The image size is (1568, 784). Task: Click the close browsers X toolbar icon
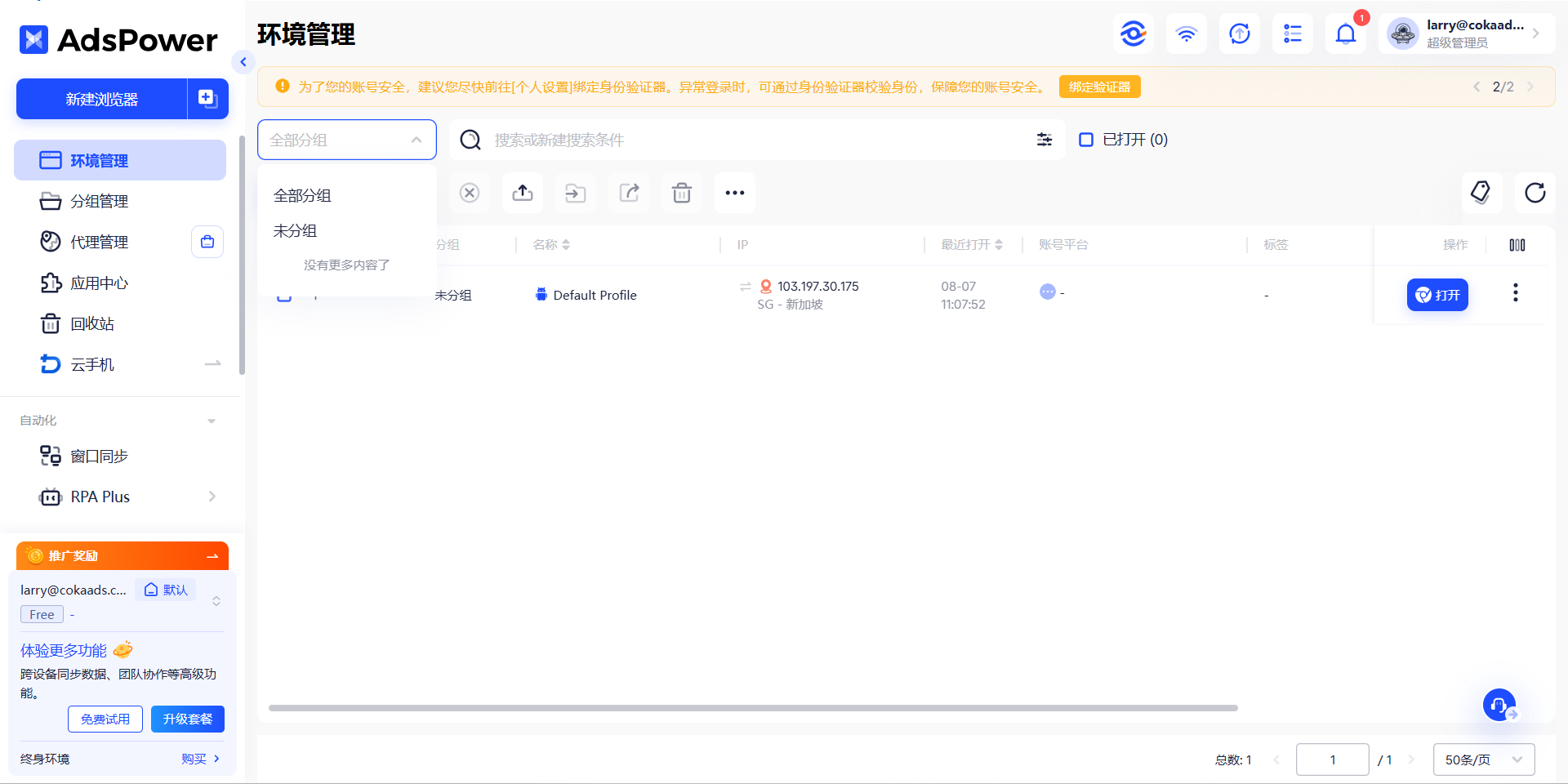pos(470,193)
